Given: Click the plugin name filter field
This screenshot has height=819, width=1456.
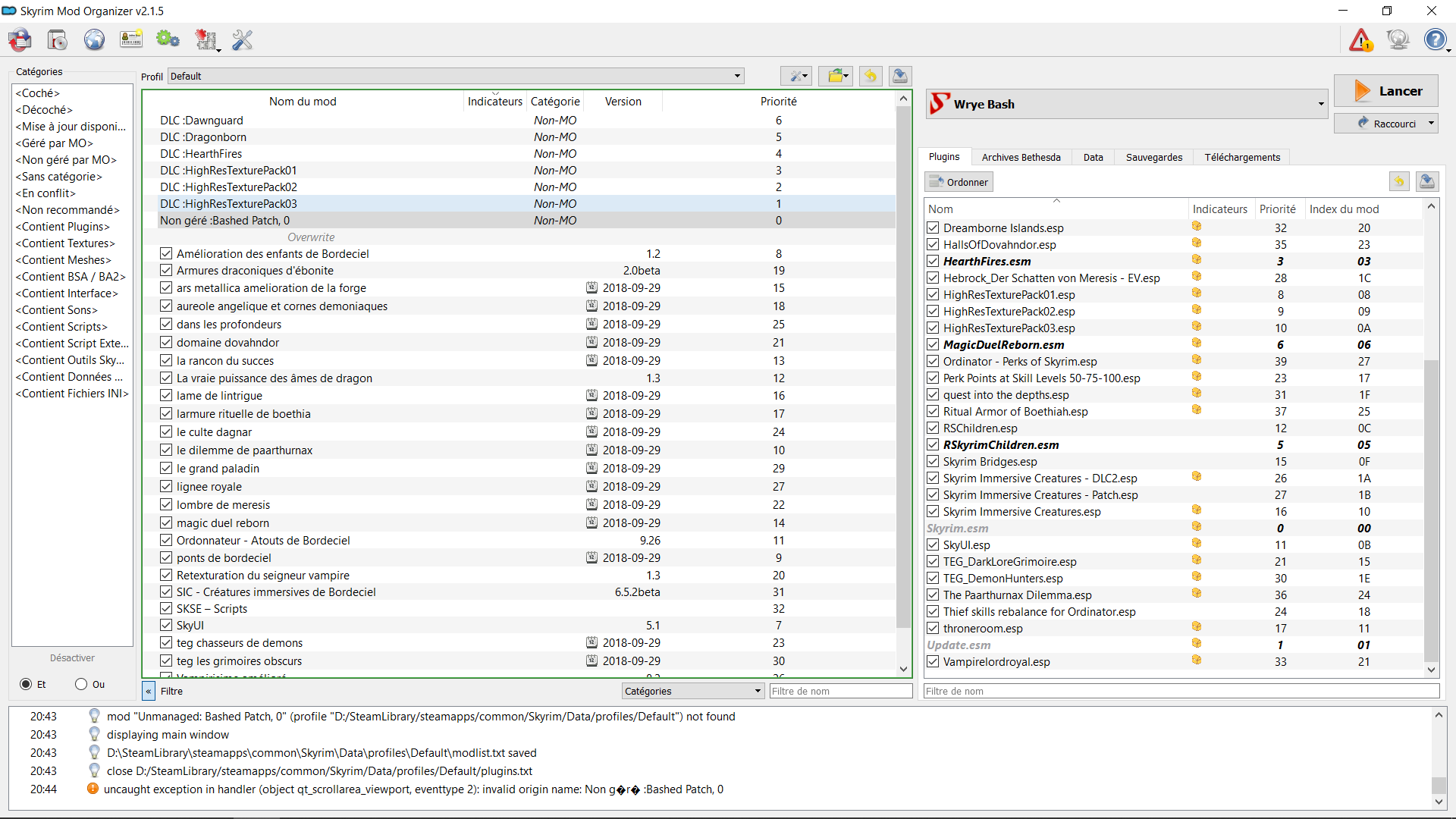Looking at the screenshot, I should [1181, 691].
